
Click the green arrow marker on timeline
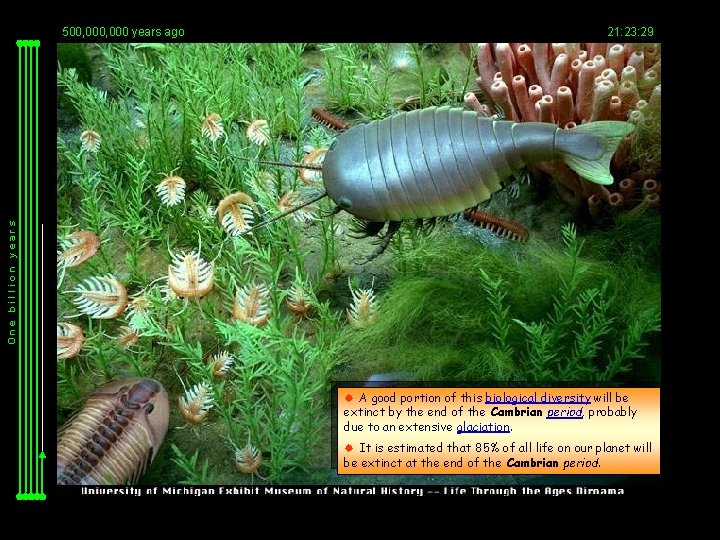(42, 455)
